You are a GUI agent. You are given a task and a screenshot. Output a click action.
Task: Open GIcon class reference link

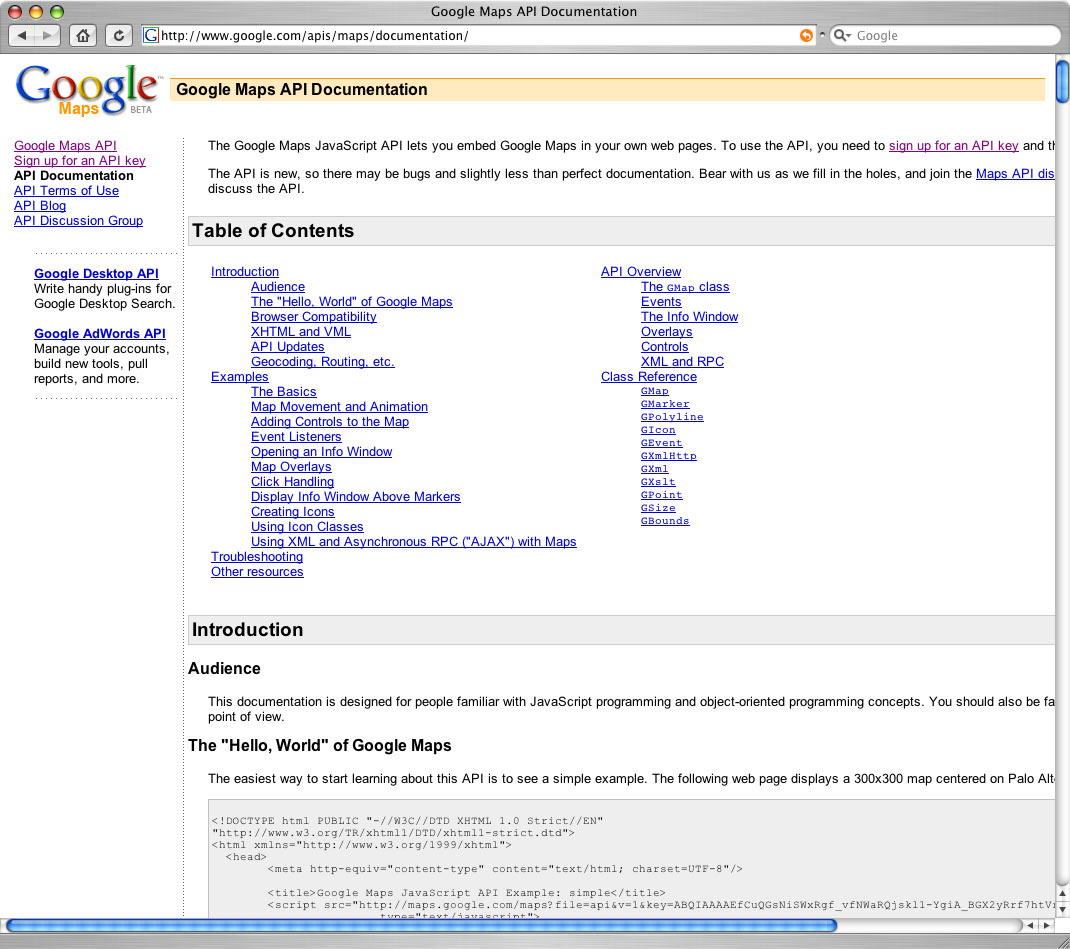659,430
